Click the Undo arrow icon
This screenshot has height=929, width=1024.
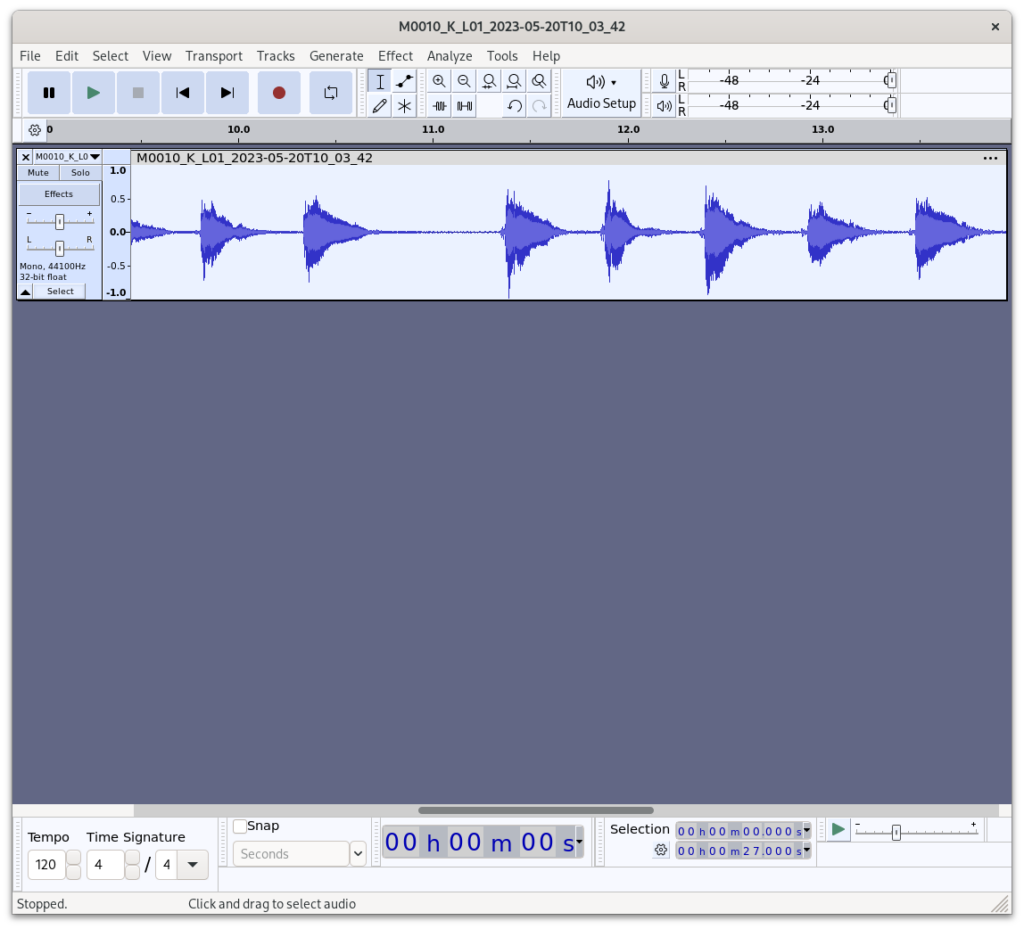tap(514, 106)
